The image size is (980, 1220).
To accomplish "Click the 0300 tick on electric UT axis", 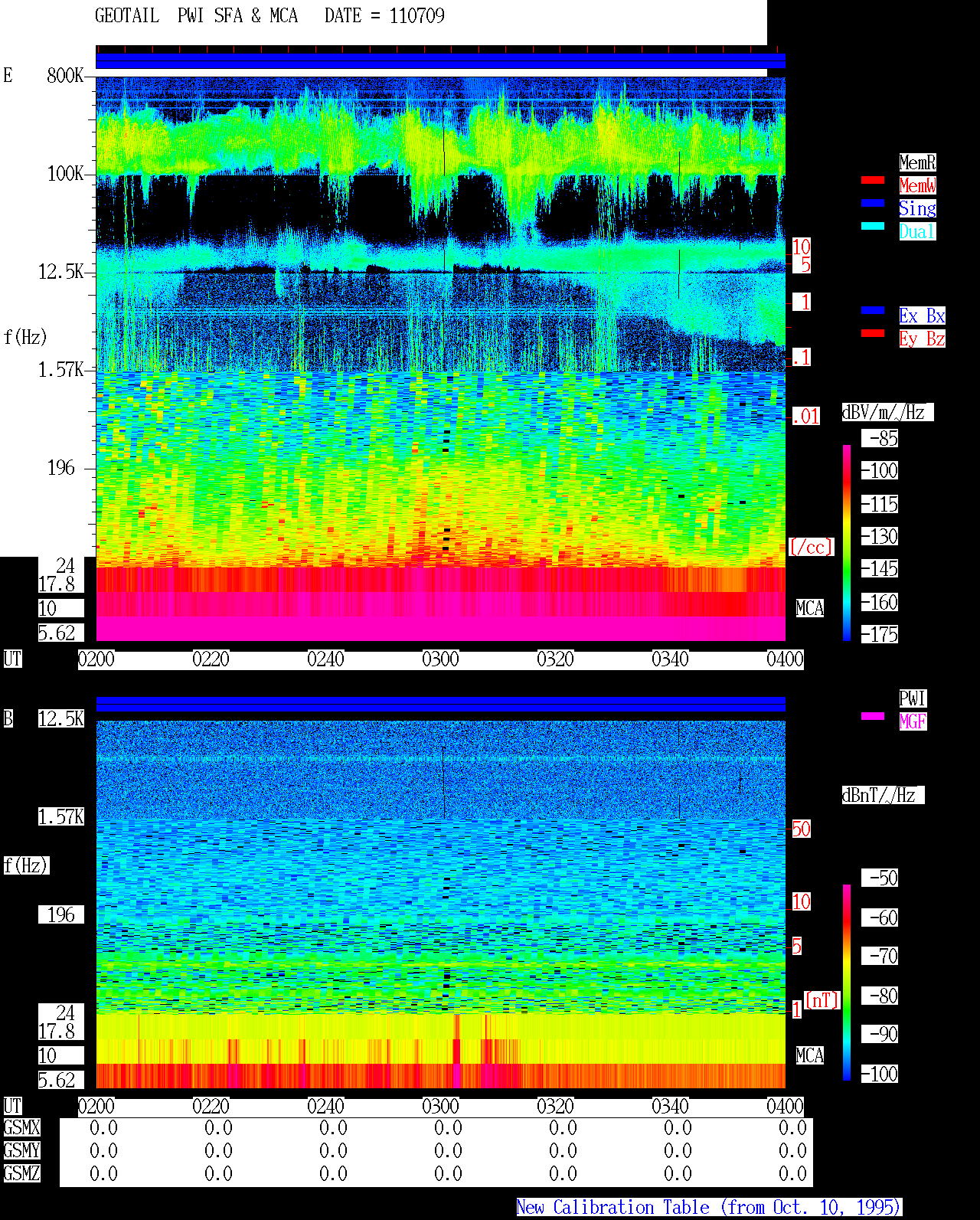I will (x=440, y=659).
